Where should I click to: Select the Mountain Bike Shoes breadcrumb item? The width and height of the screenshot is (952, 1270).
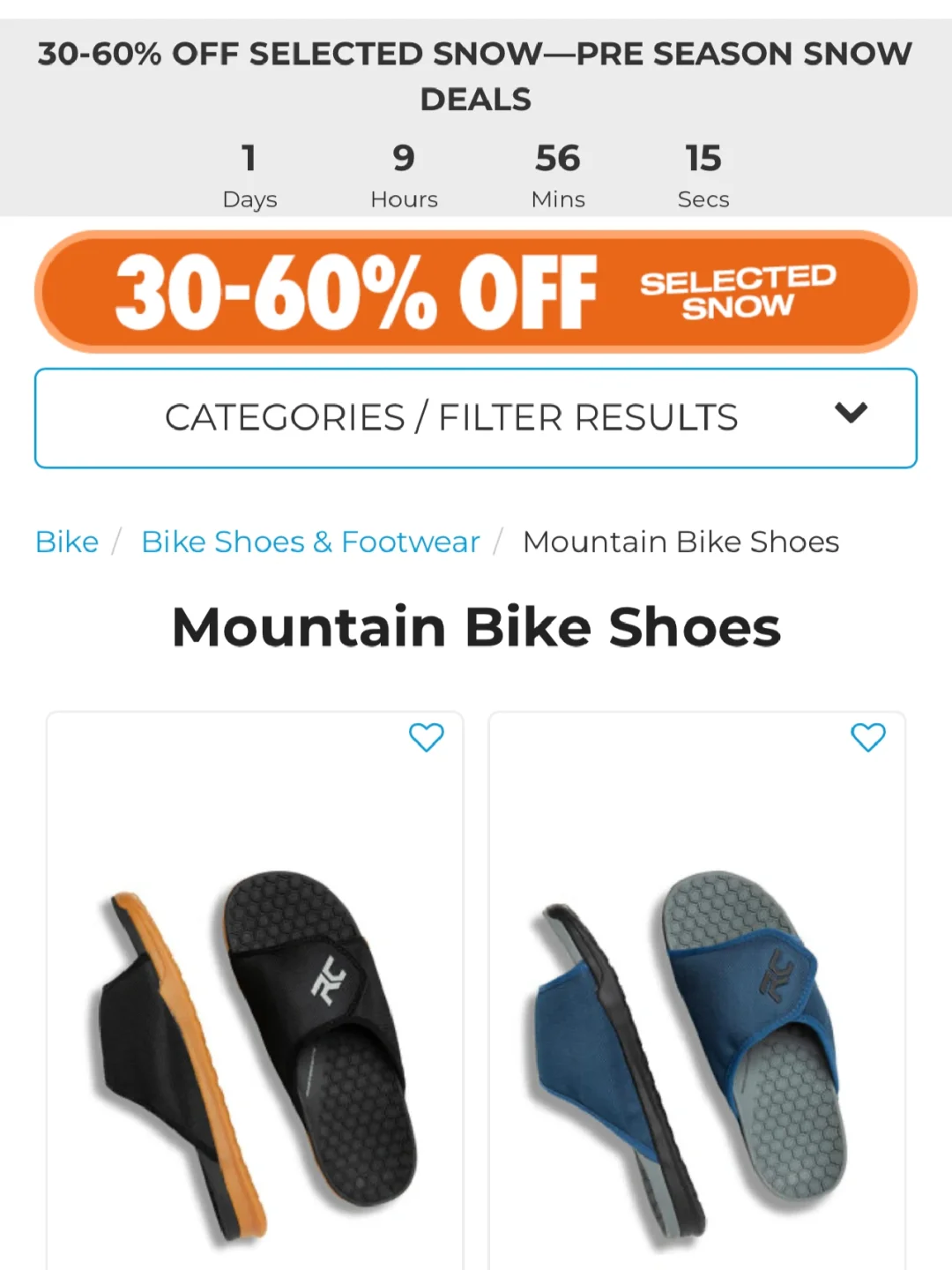point(681,542)
